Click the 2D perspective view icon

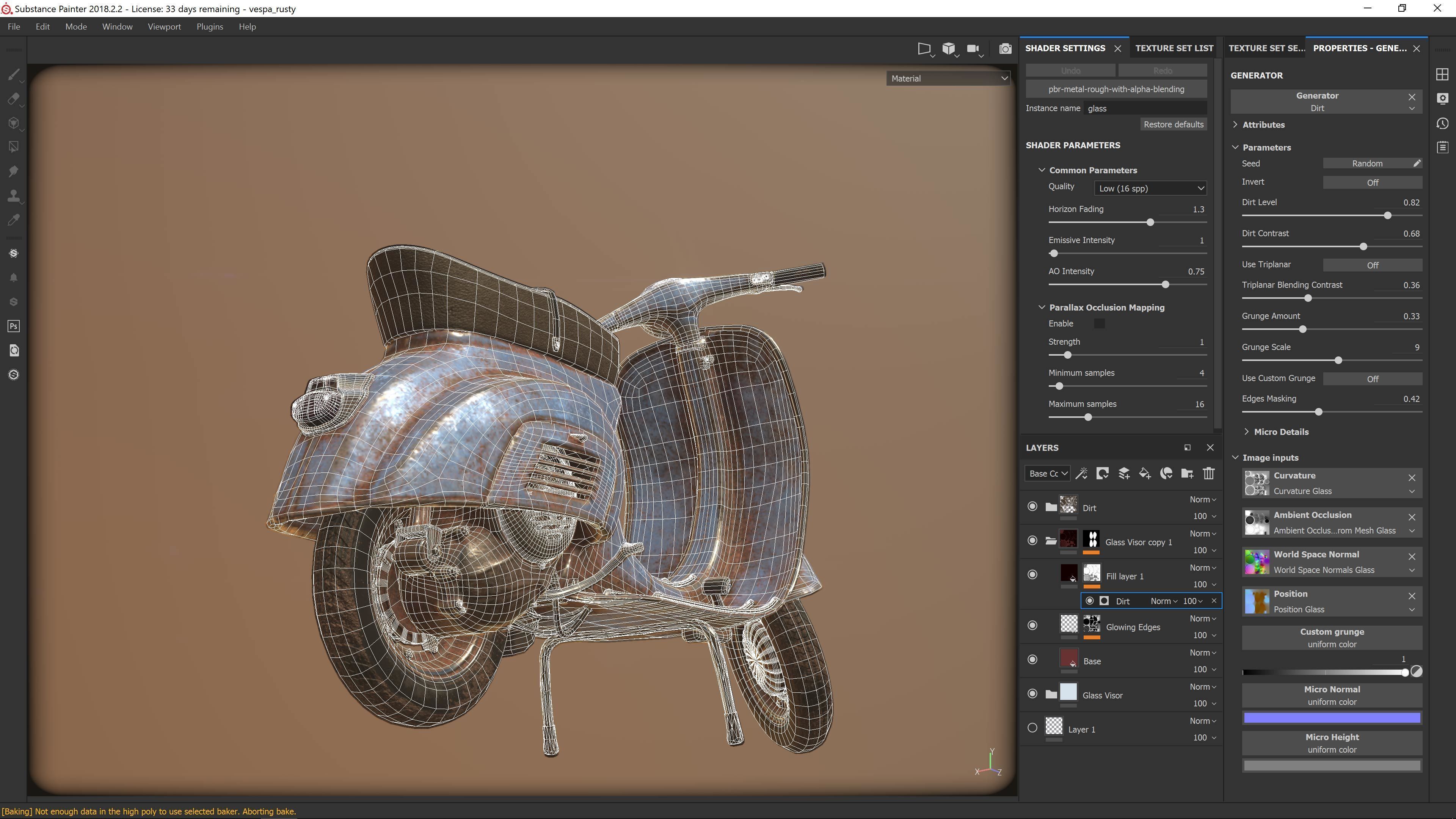tap(924, 49)
